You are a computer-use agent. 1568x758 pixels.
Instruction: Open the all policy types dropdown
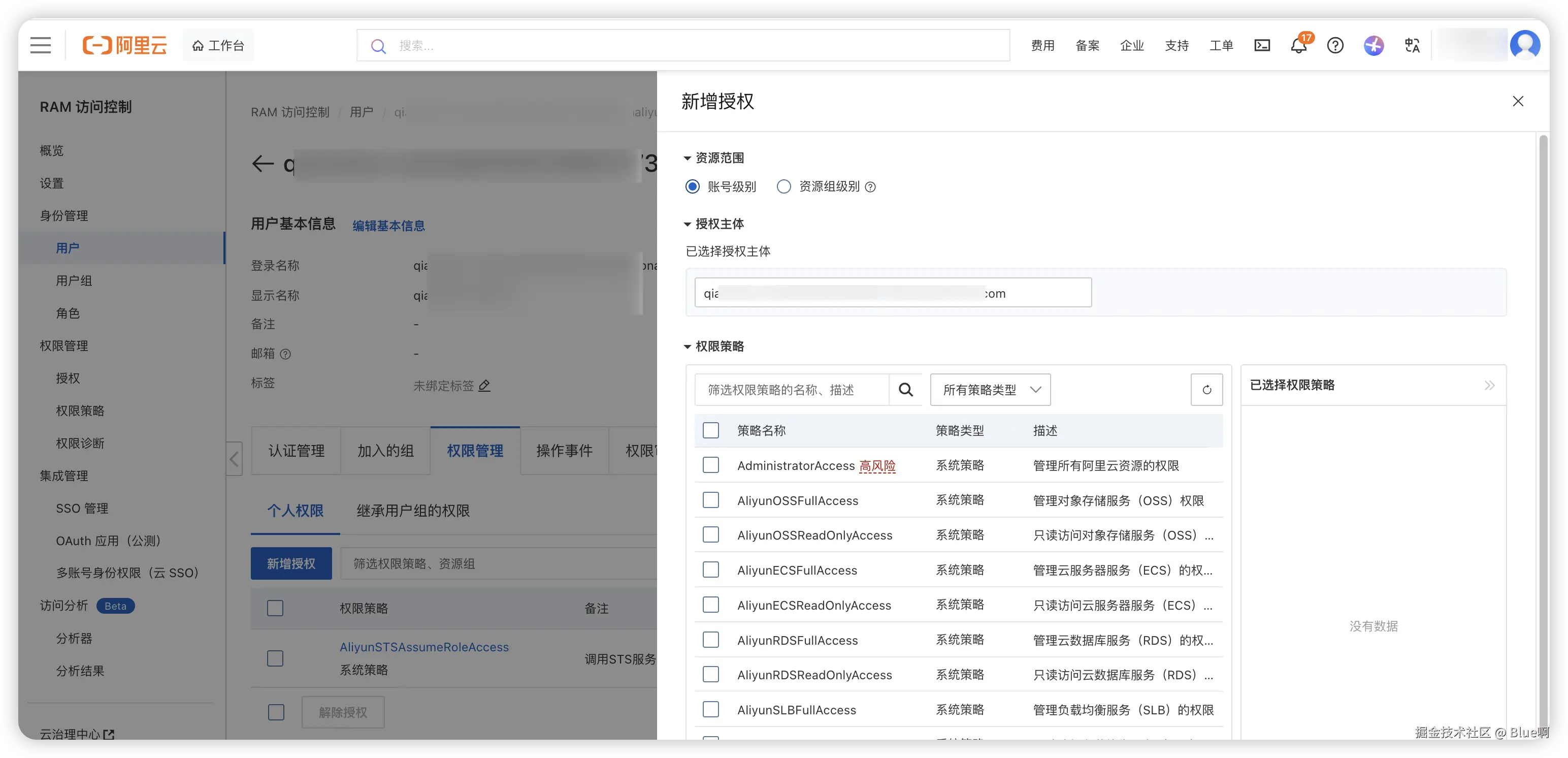point(990,390)
